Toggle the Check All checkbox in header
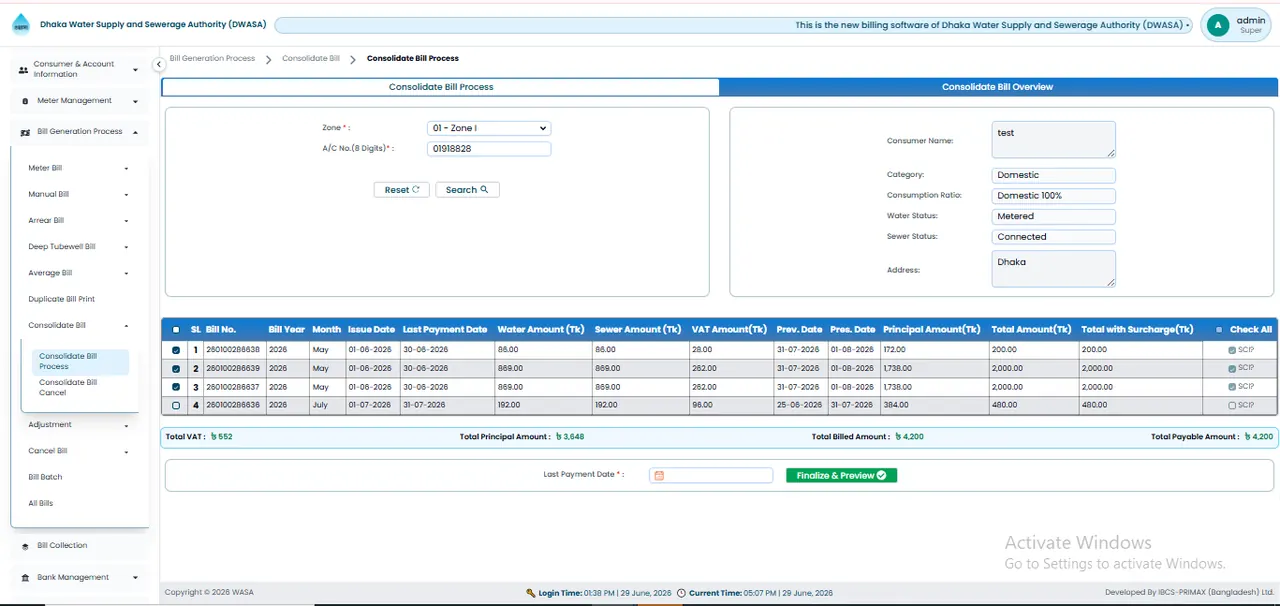This screenshot has width=1280, height=606. (x=1219, y=330)
